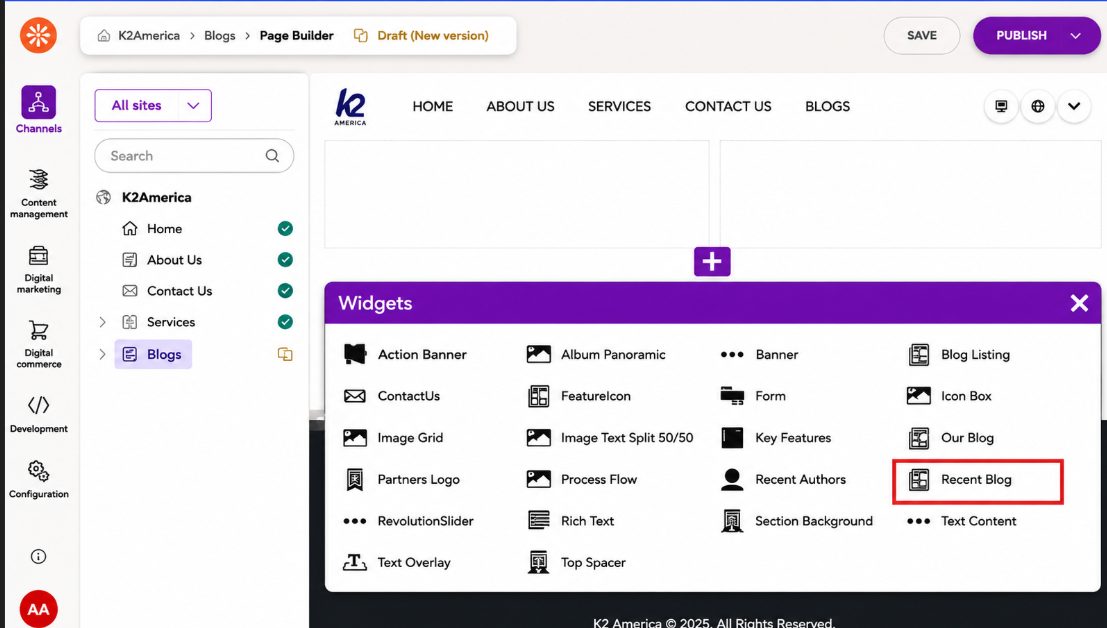Open the AA user avatar menu

point(39,608)
